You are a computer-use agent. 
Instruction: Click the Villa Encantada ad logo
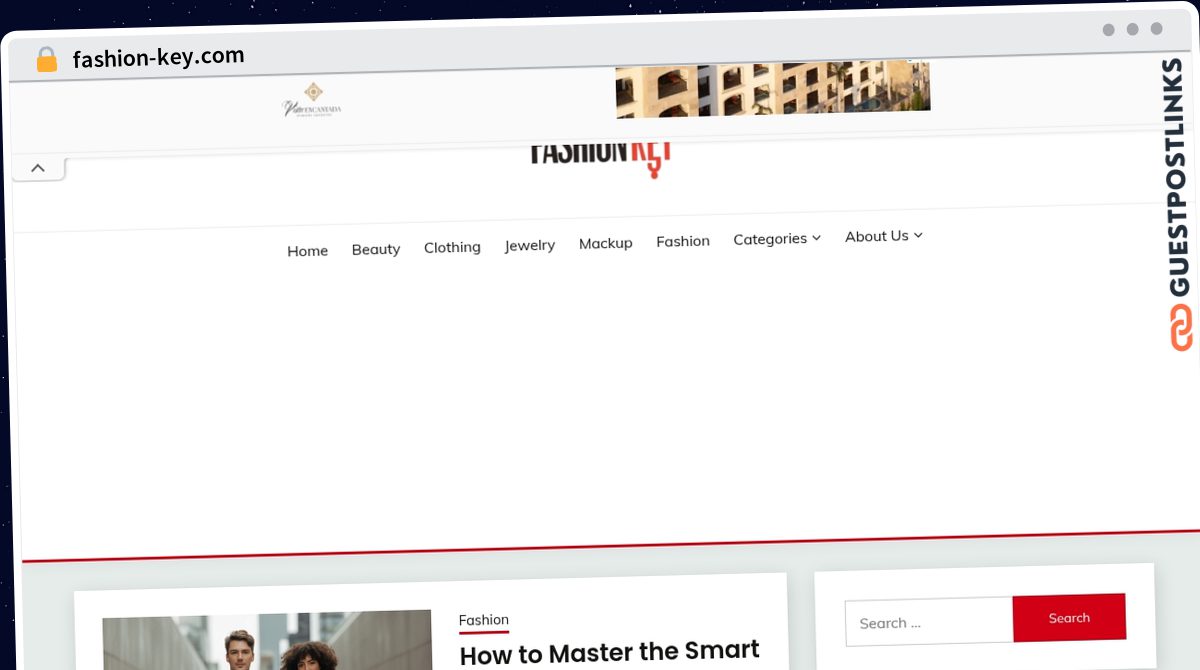[x=312, y=100]
